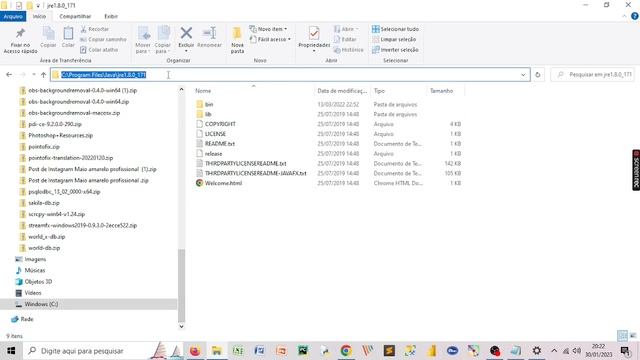Expand the address bar history dropdown

(x=523, y=75)
